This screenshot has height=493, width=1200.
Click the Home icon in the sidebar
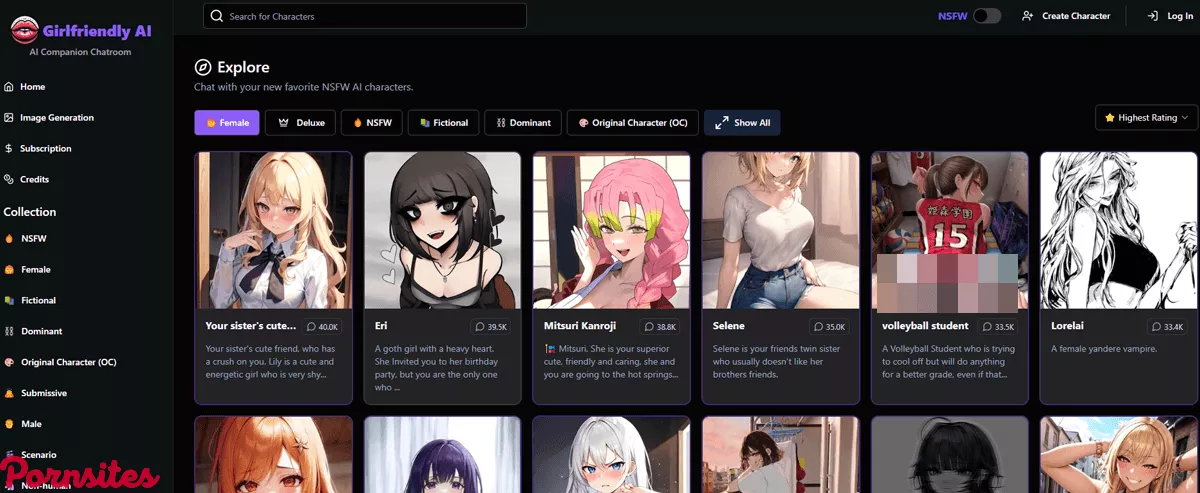click(x=9, y=87)
